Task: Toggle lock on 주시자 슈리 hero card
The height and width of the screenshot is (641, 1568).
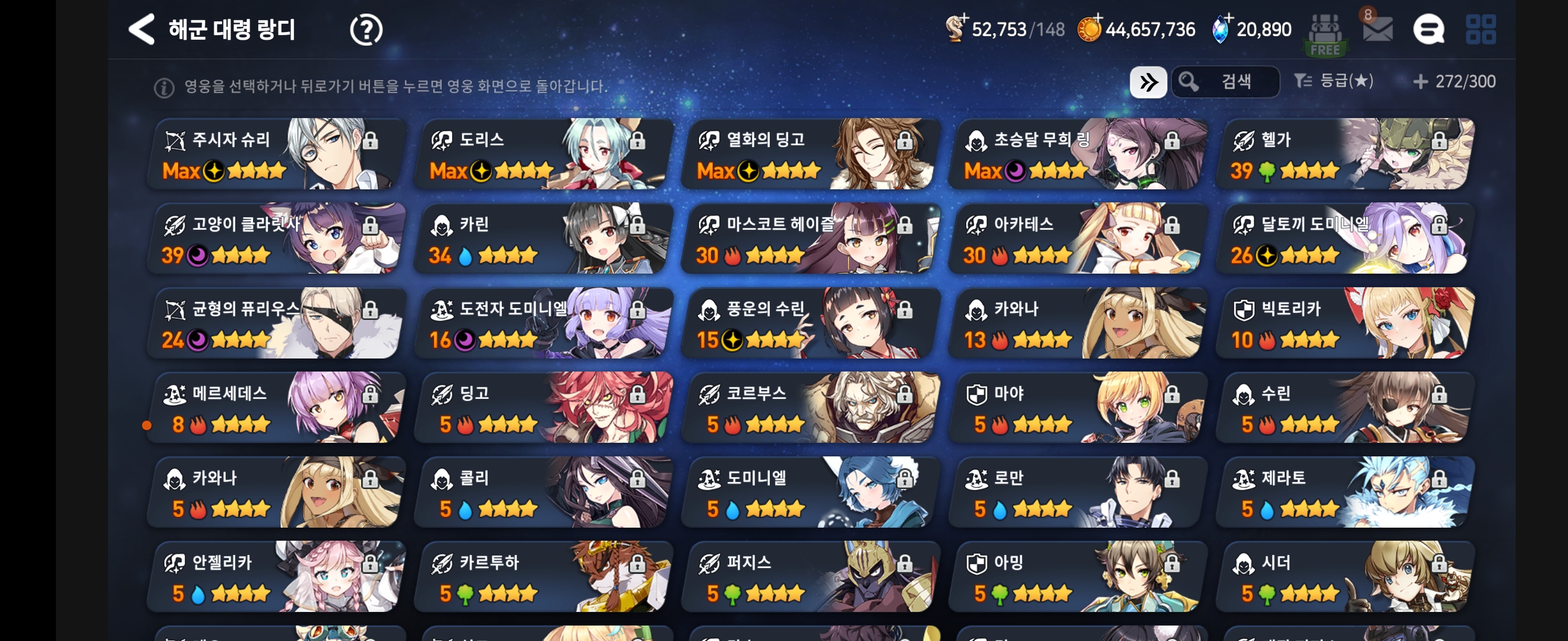Action: tap(370, 141)
